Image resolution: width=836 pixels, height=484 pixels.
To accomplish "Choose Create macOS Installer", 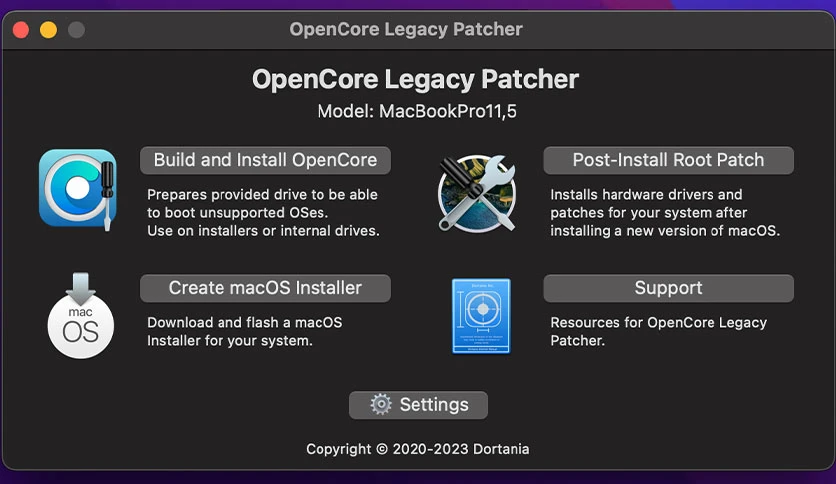I will [x=265, y=288].
